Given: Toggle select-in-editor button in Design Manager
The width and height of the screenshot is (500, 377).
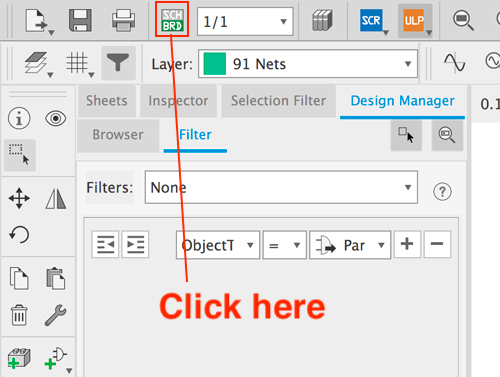Looking at the screenshot, I should [x=406, y=135].
